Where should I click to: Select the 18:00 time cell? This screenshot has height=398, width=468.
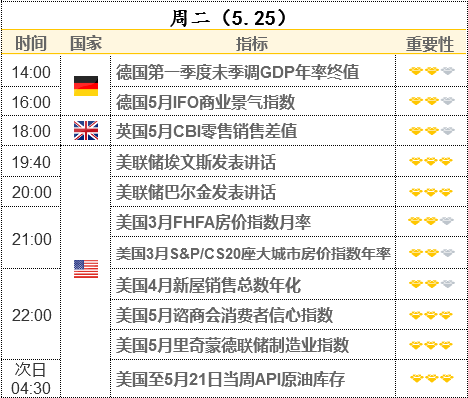[31, 131]
